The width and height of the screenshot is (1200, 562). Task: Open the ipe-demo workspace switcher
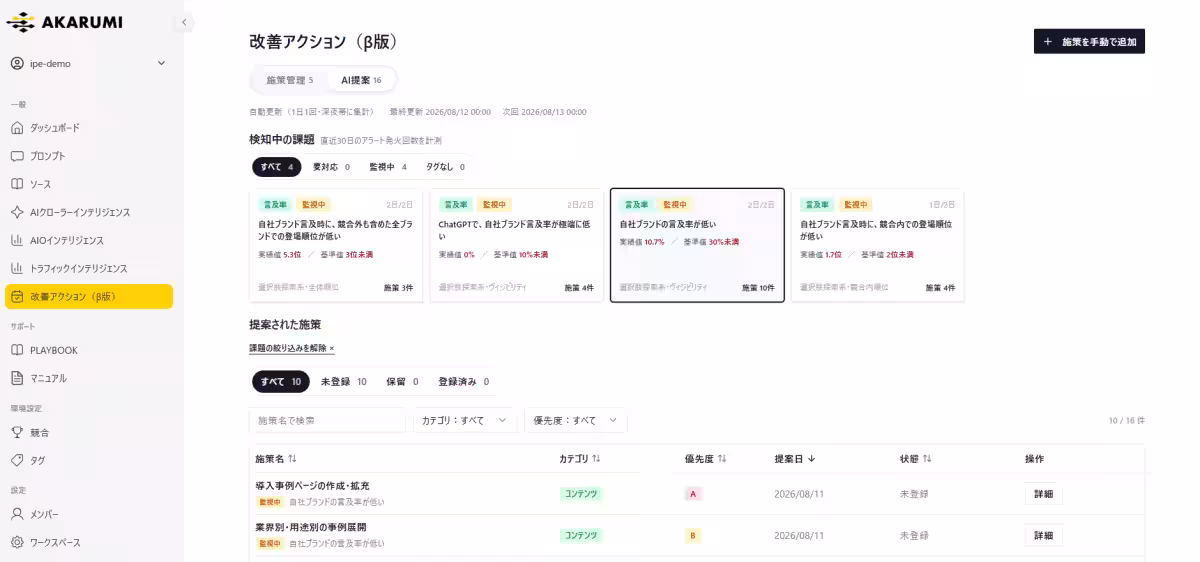coord(88,63)
